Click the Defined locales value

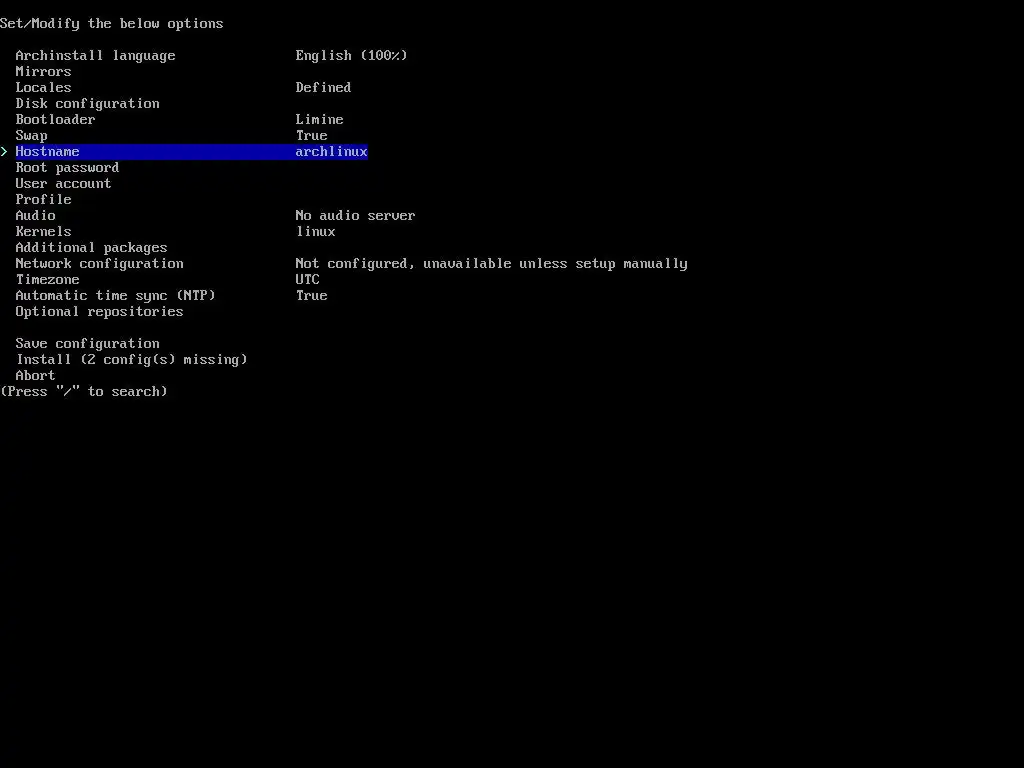point(323,88)
